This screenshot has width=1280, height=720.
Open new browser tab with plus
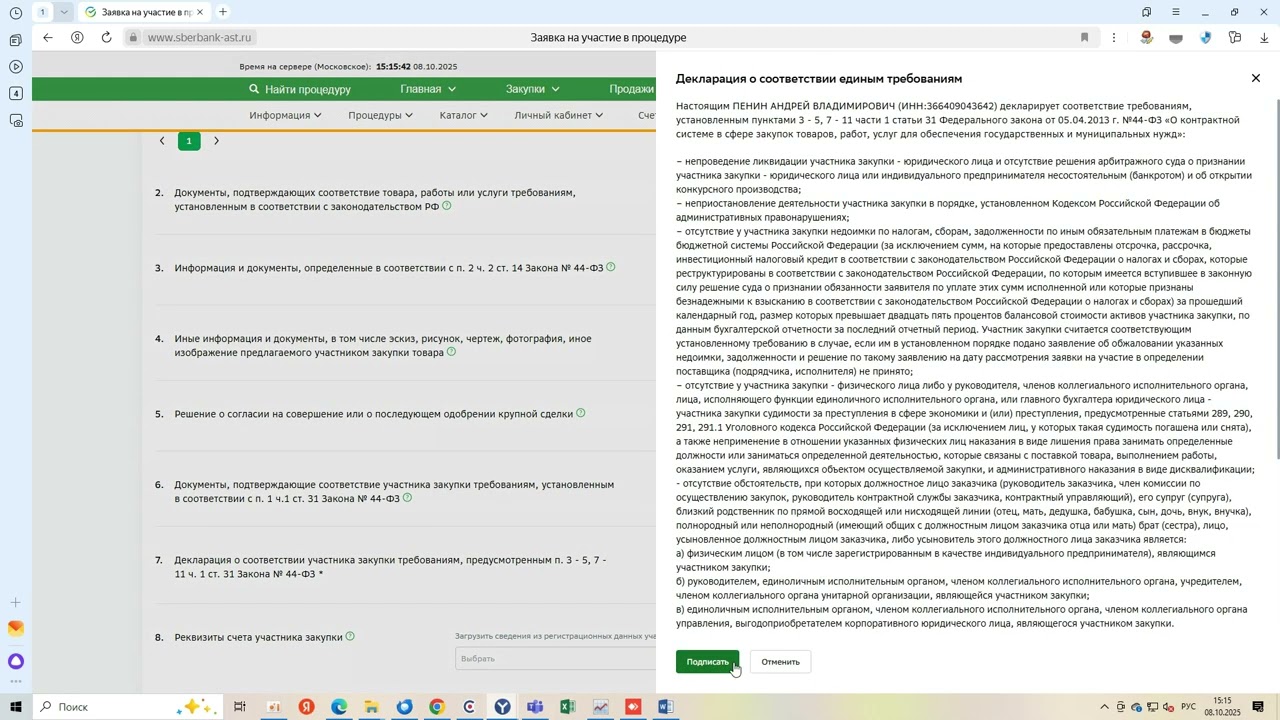223,12
